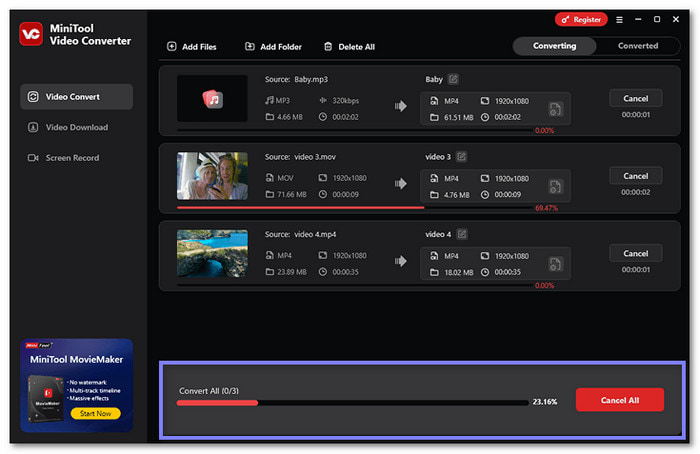Viewport: 700px width, 454px height.
Task: Click the MiniTool Video Converter logo icon
Action: [x=31, y=34]
